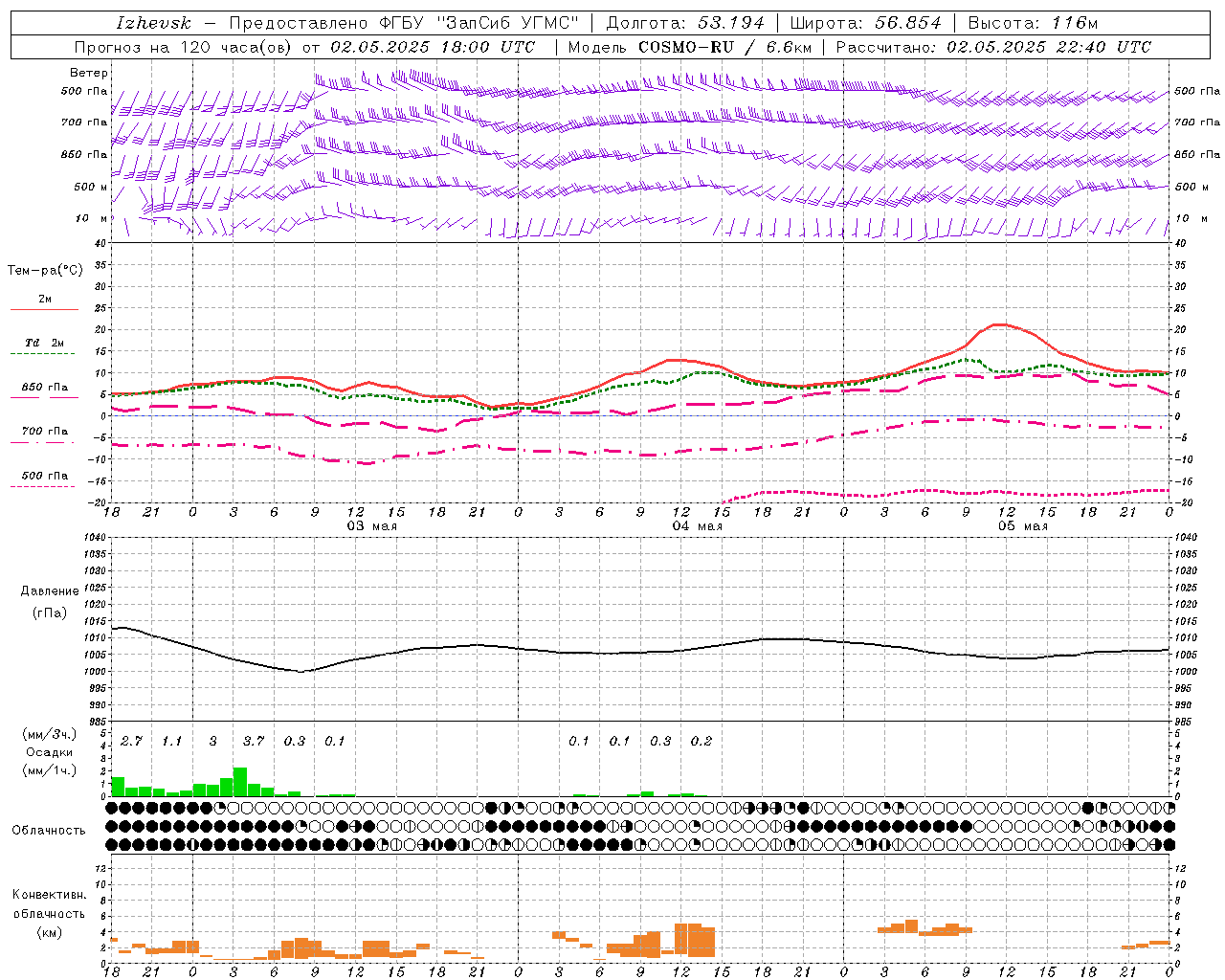Image resolution: width=1225 pixels, height=980 pixels.
Task: Click the 10 м wind level label at left
Action: [92, 218]
